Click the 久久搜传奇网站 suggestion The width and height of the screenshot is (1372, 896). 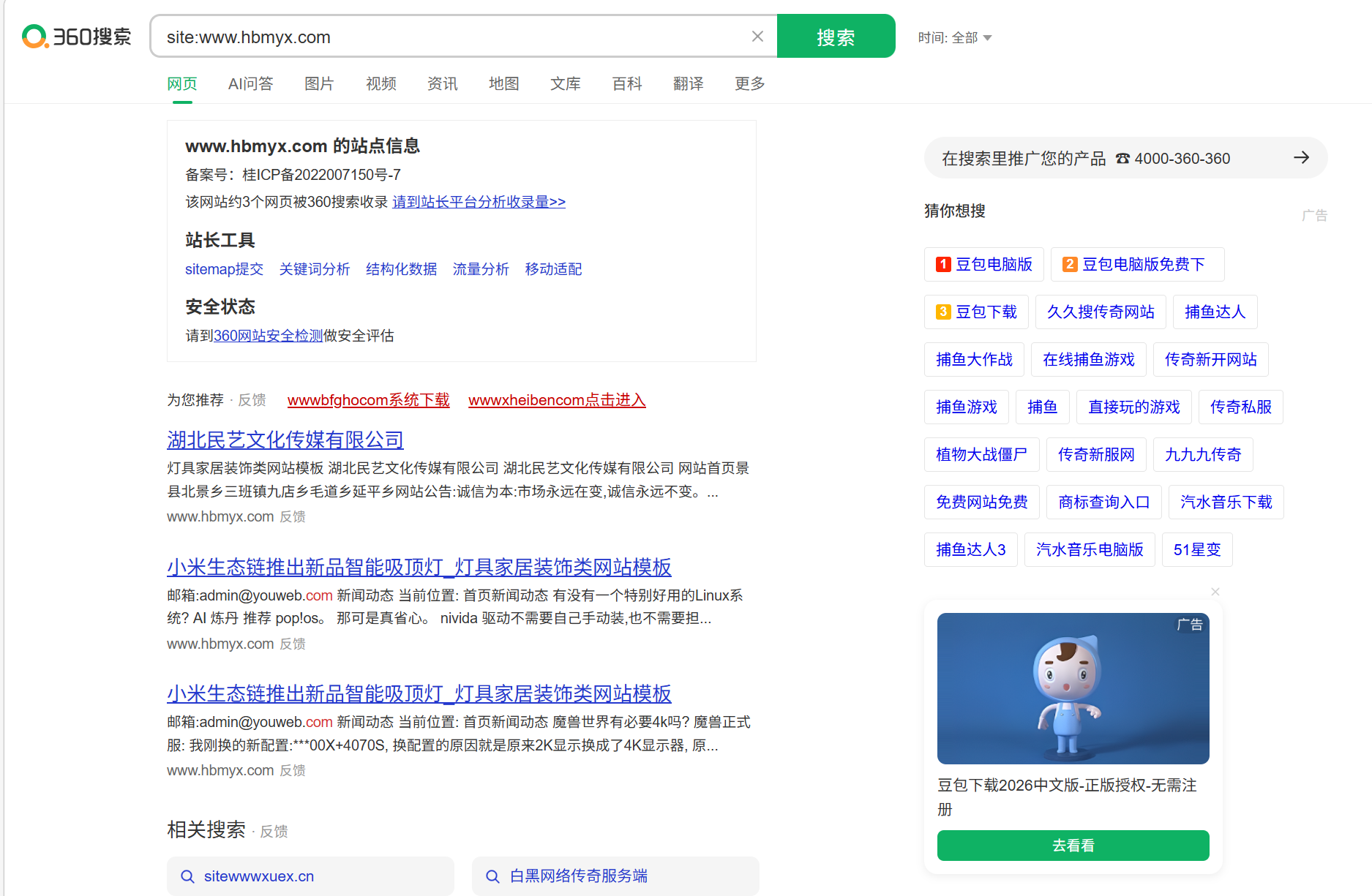1101,312
